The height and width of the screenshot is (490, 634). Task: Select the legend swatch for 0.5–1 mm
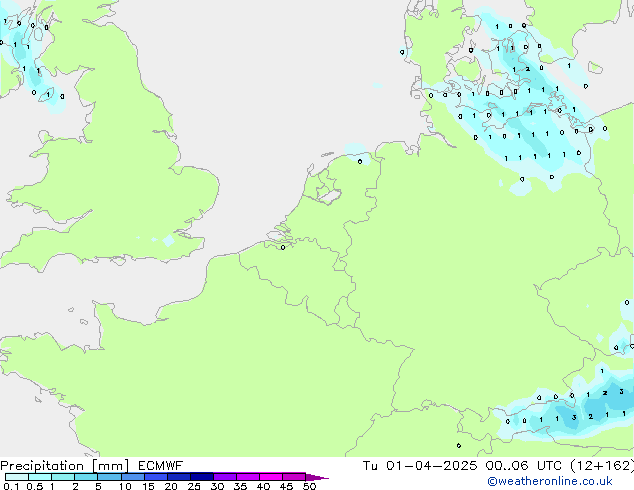(40, 477)
